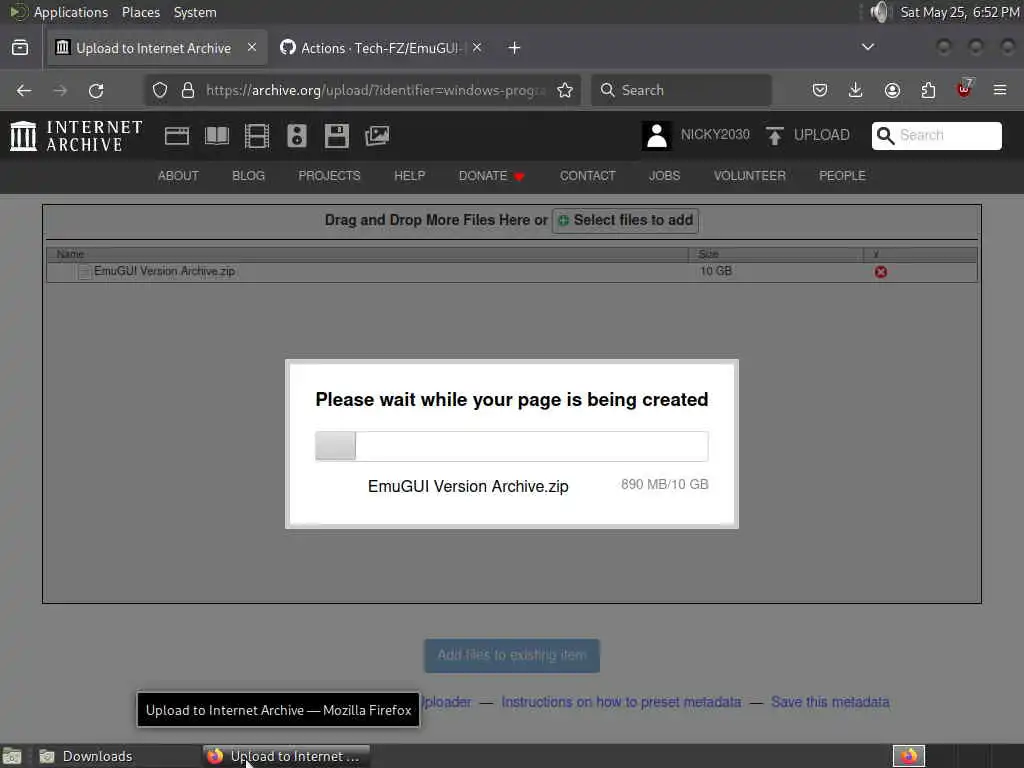Open the tracking protection shield icon
Viewport: 1024px width, 768px height.
pos(160,90)
